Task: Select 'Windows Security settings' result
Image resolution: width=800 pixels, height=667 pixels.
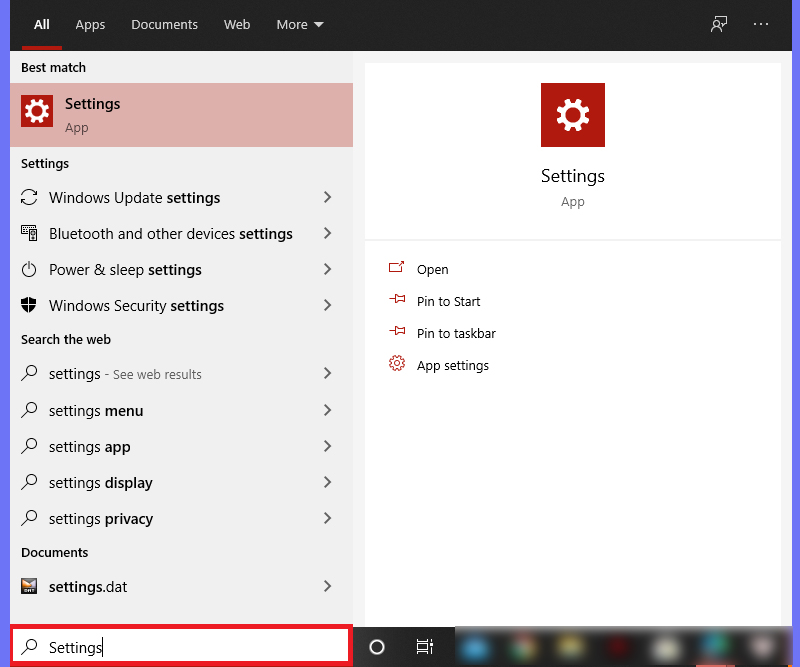Action: pyautogui.click(x=136, y=306)
